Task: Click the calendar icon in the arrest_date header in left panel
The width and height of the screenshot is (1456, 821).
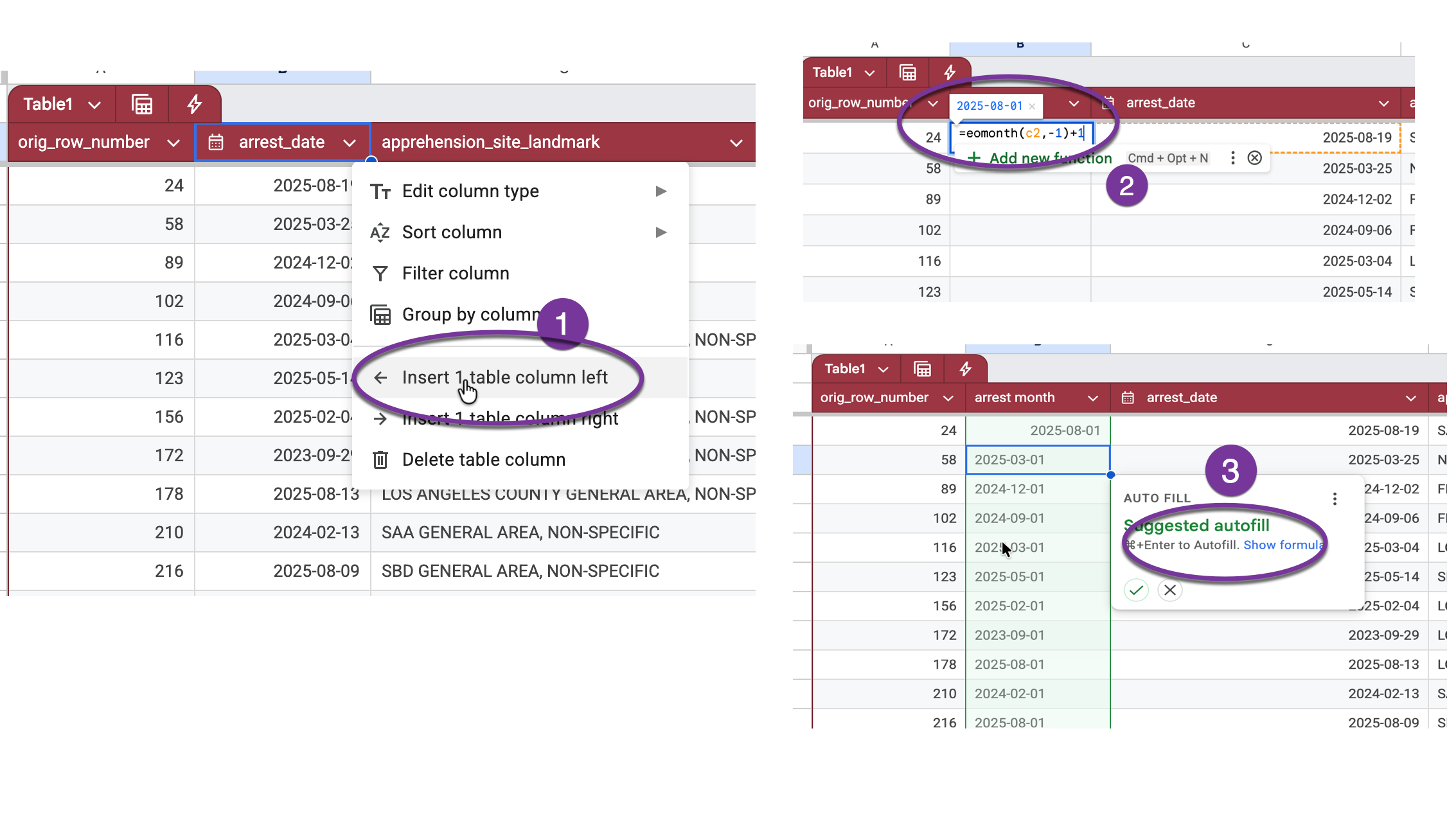Action: click(x=216, y=143)
